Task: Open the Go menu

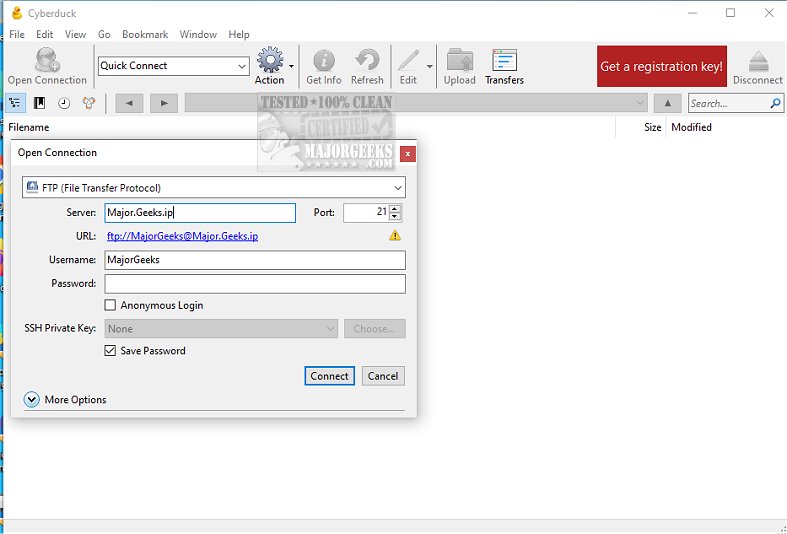Action: [104, 34]
